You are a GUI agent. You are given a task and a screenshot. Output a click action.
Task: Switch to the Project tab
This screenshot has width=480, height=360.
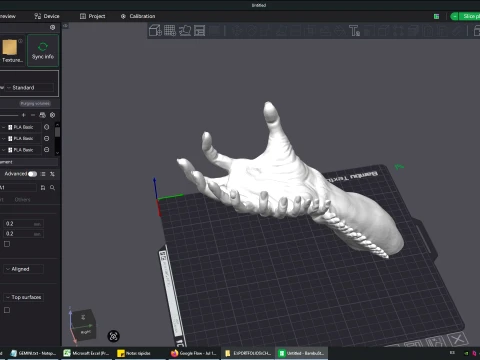[x=93, y=16]
